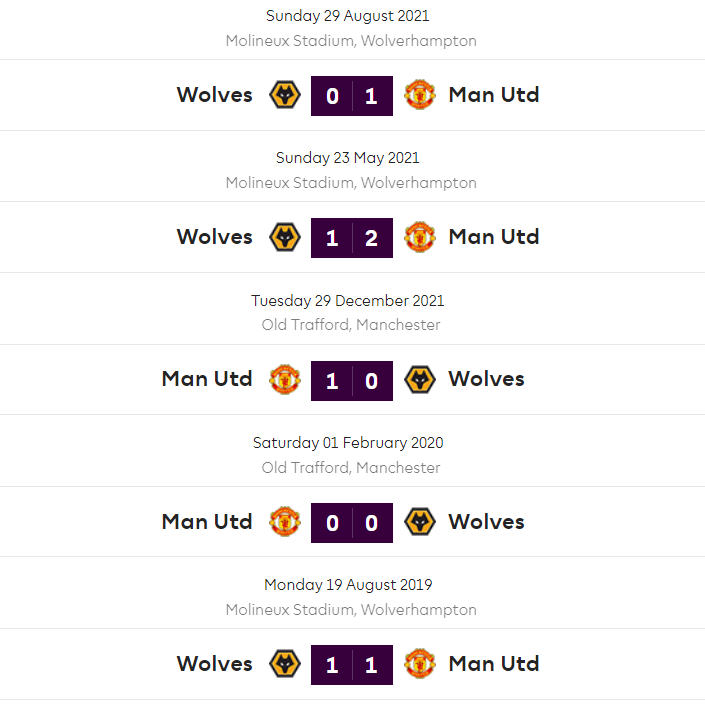Click Man Utd crest in 29 December 2021 match
Screen dimensions: 705x705
click(285, 380)
